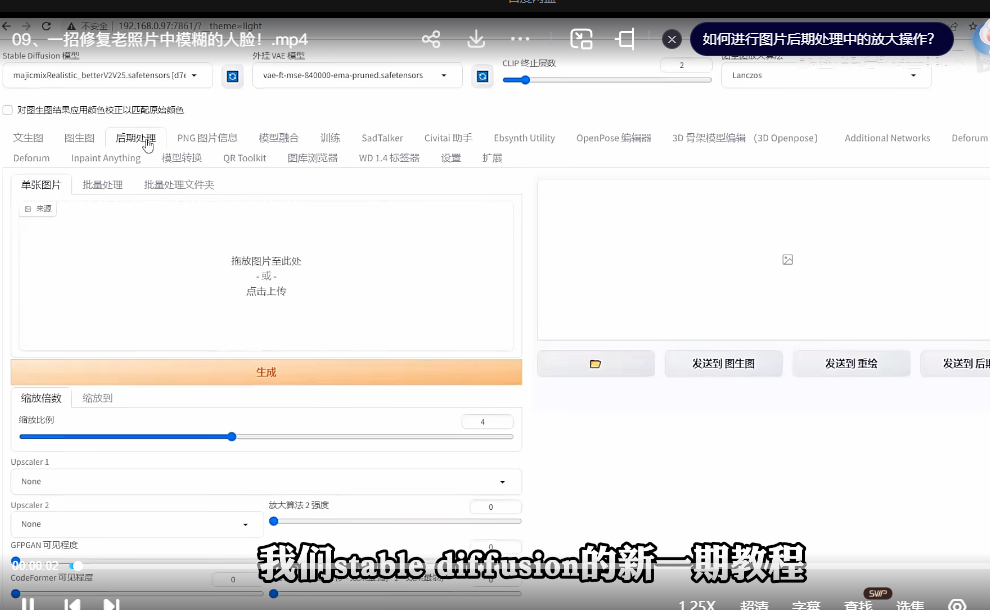Viewport: 990px width, 610px height.
Task: Skip to the previous video
Action: (71, 604)
